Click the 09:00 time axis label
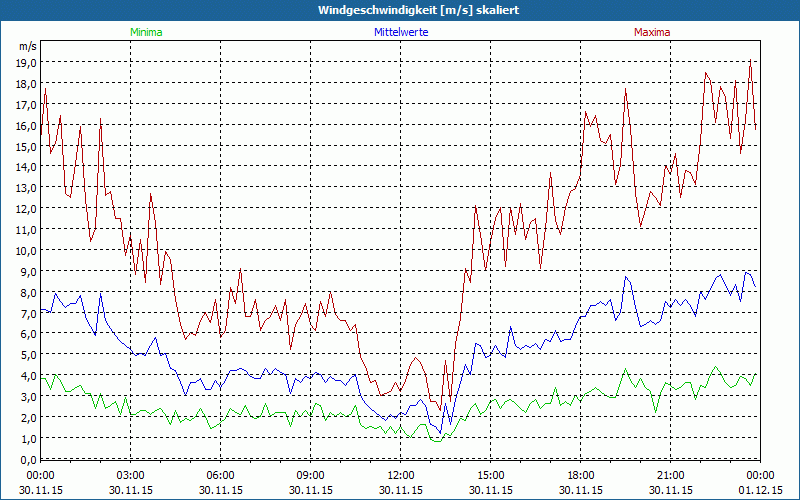The height and width of the screenshot is (500, 800). click(311, 475)
